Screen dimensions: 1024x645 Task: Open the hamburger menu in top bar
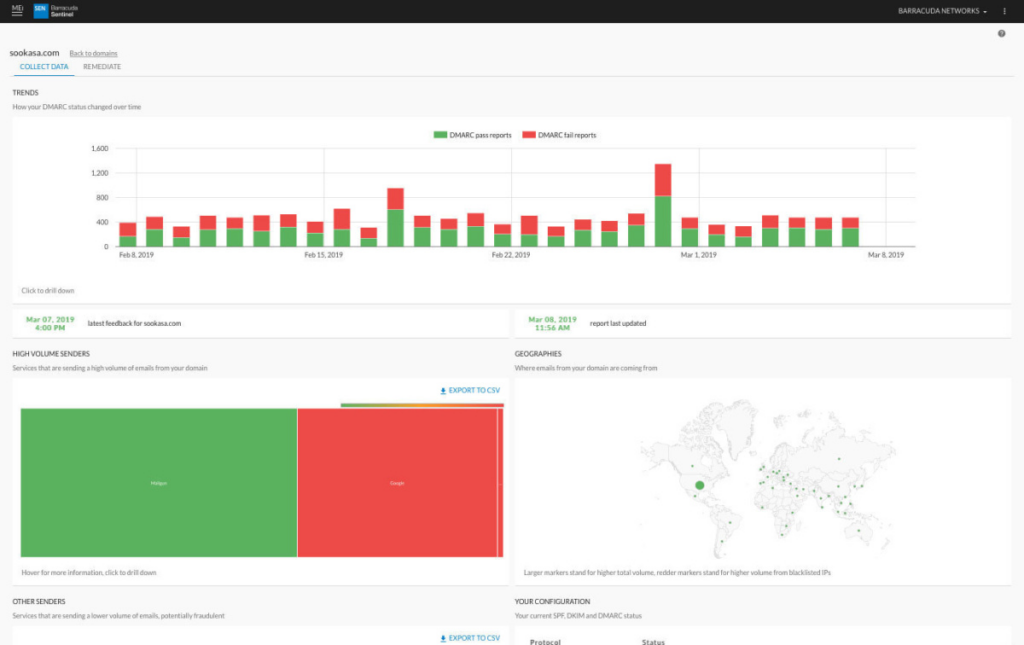click(16, 10)
